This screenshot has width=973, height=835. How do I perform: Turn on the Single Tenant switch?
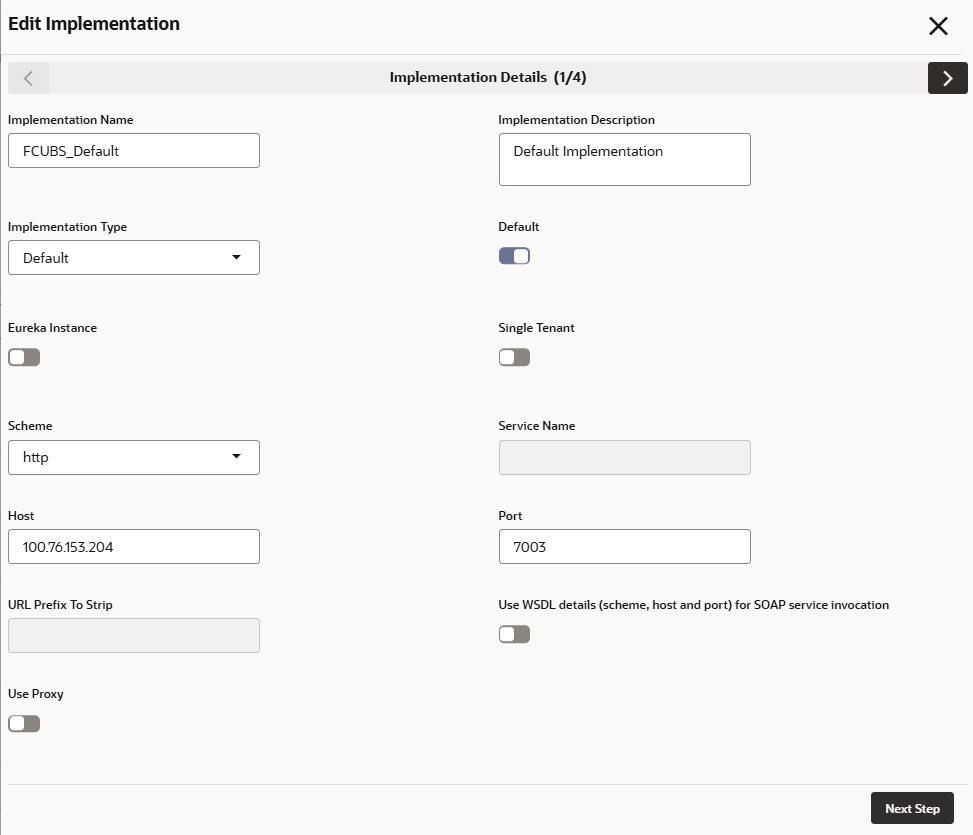coord(514,357)
